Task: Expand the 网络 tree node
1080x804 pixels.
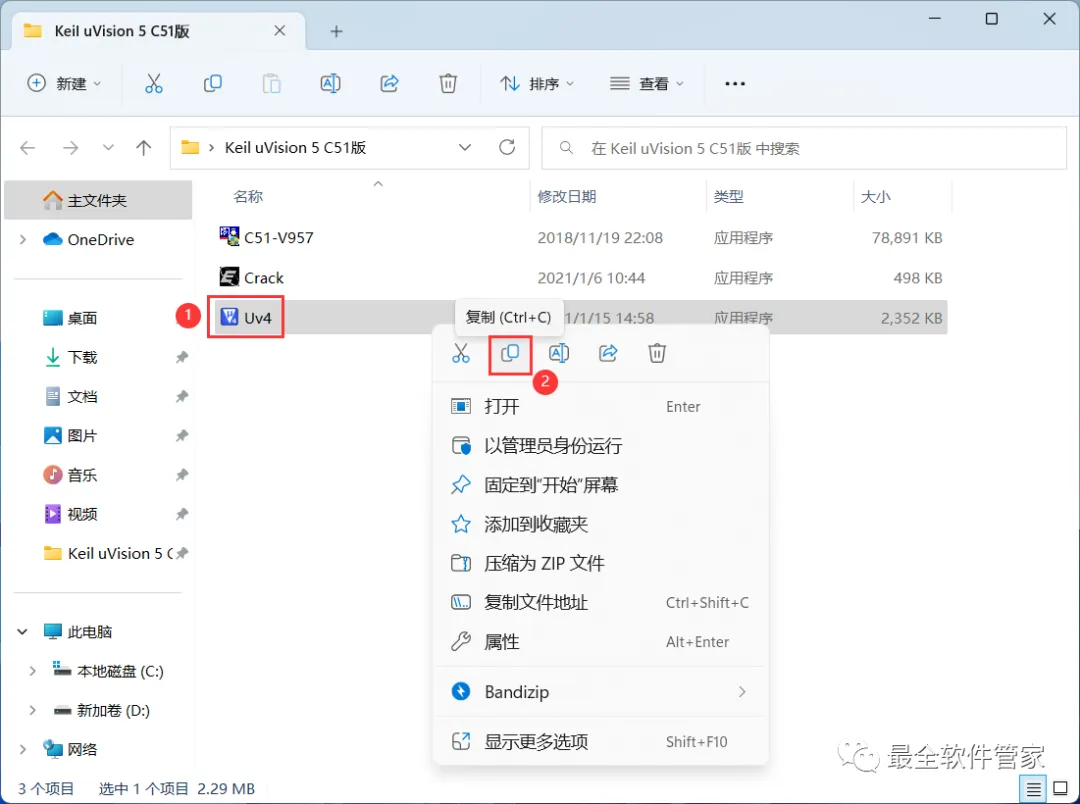Action: coord(23,750)
